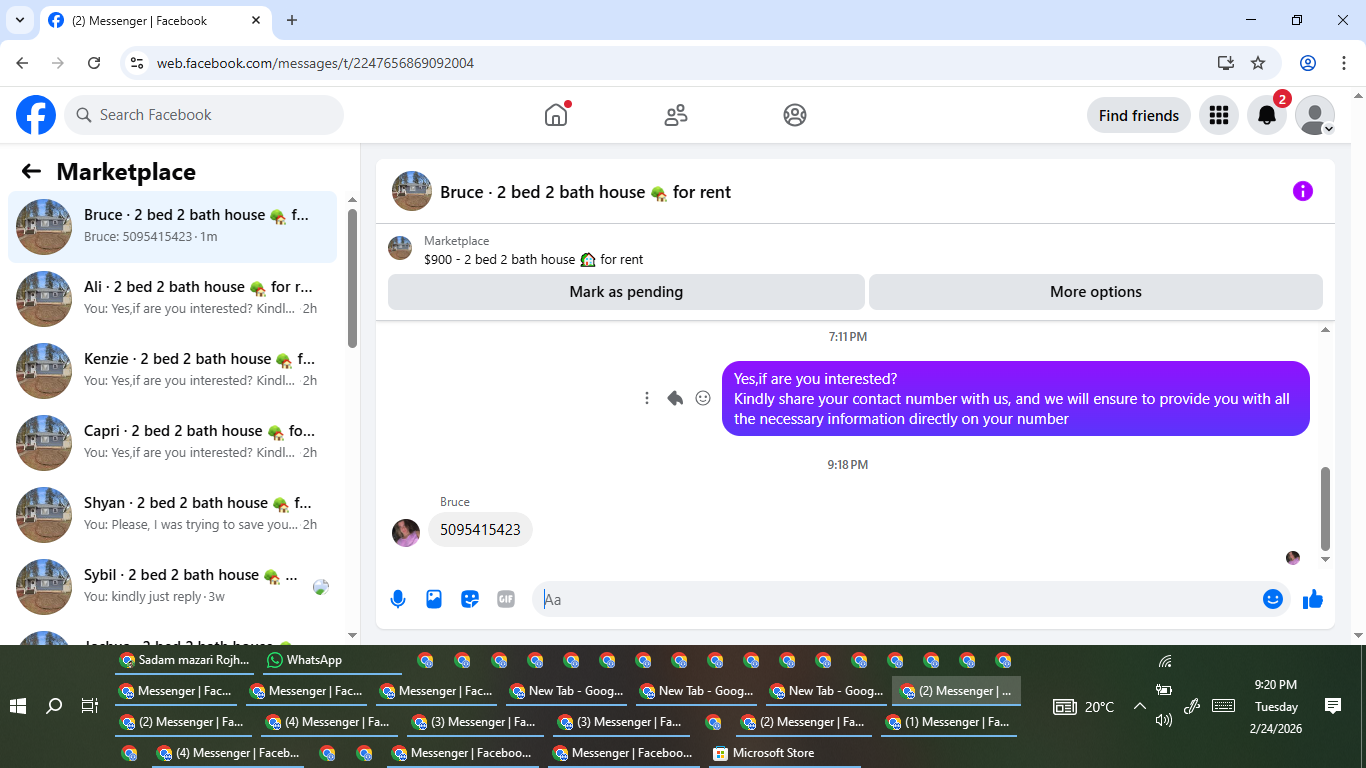The image size is (1366, 768).
Task: Click the weather 20°C taskbar widget
Action: point(1084,707)
